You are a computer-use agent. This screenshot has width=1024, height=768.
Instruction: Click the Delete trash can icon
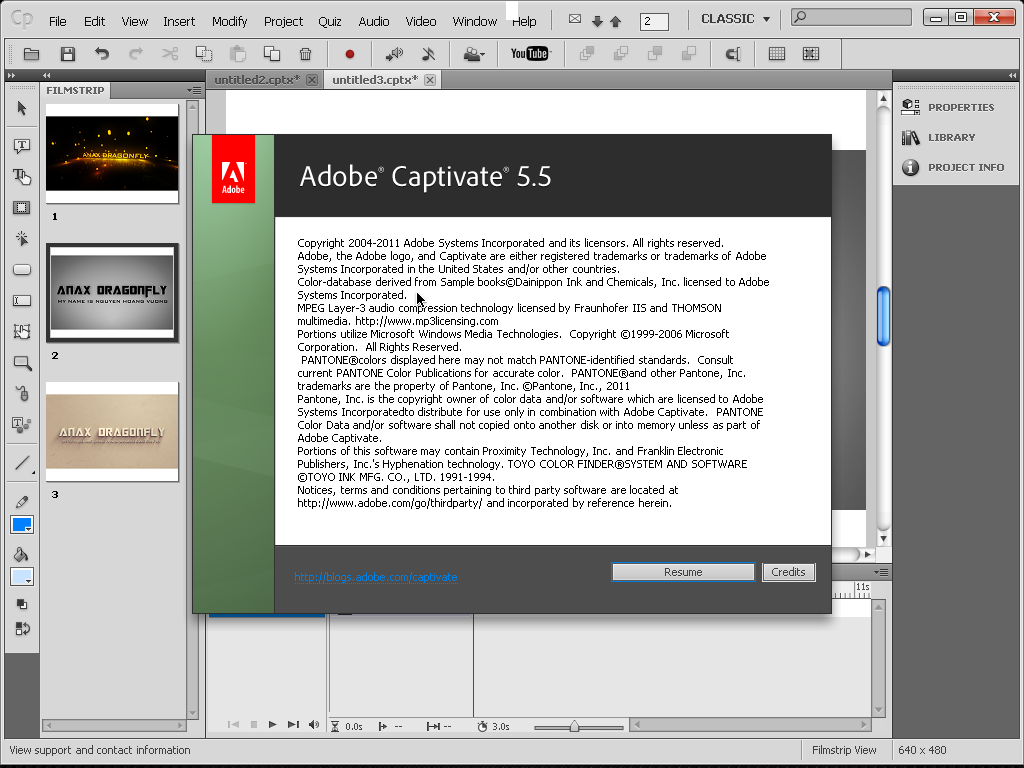[305, 54]
